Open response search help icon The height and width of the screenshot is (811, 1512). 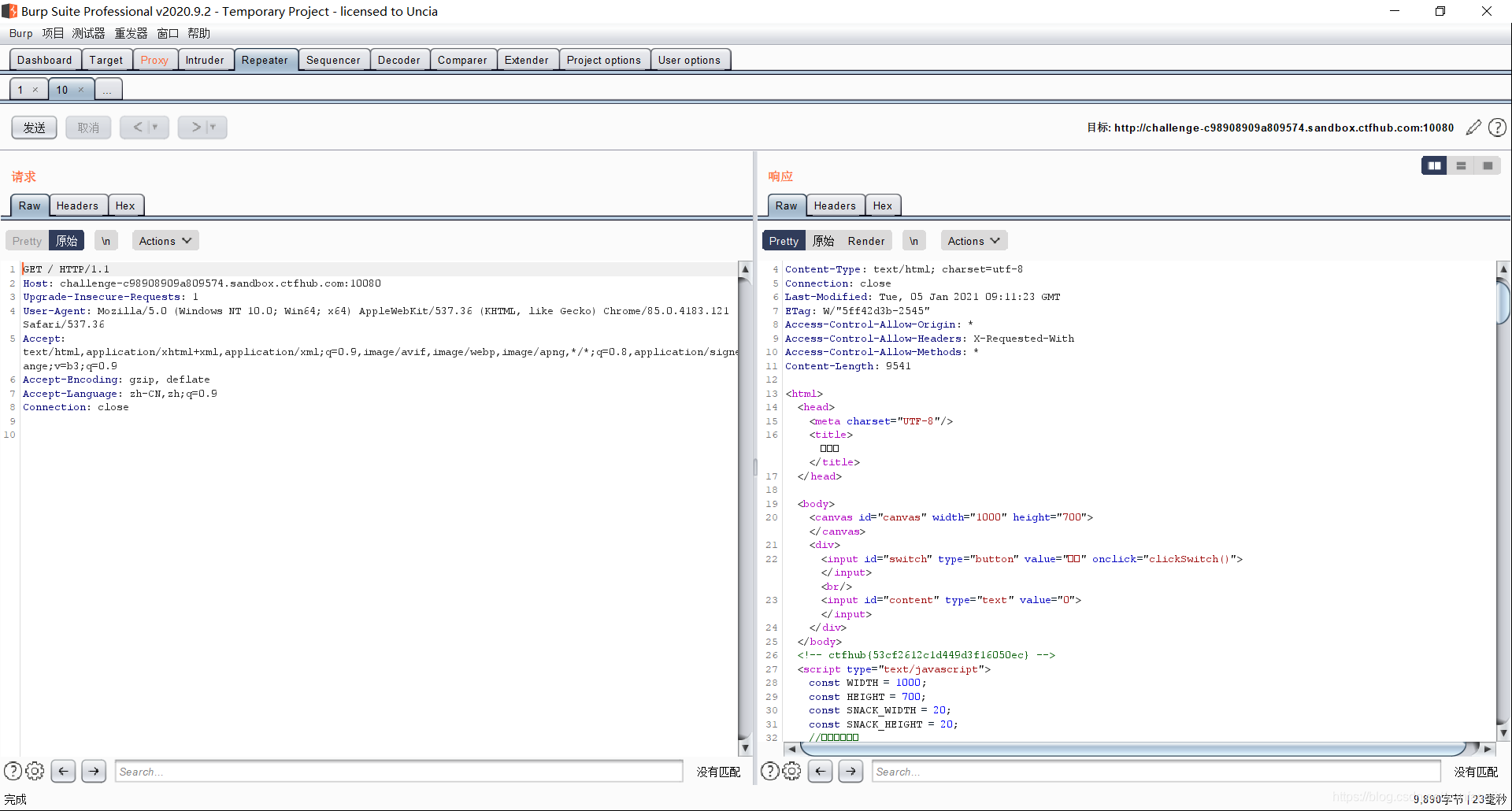[770, 771]
